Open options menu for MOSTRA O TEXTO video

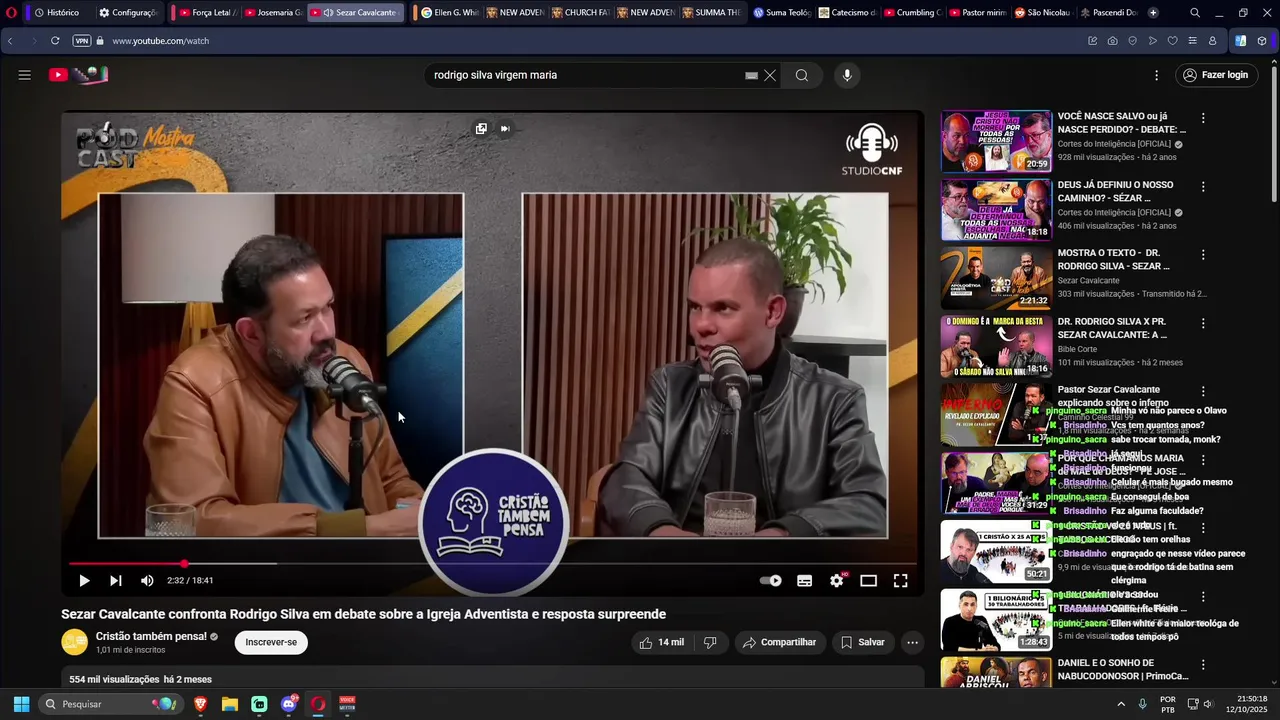click(1203, 255)
